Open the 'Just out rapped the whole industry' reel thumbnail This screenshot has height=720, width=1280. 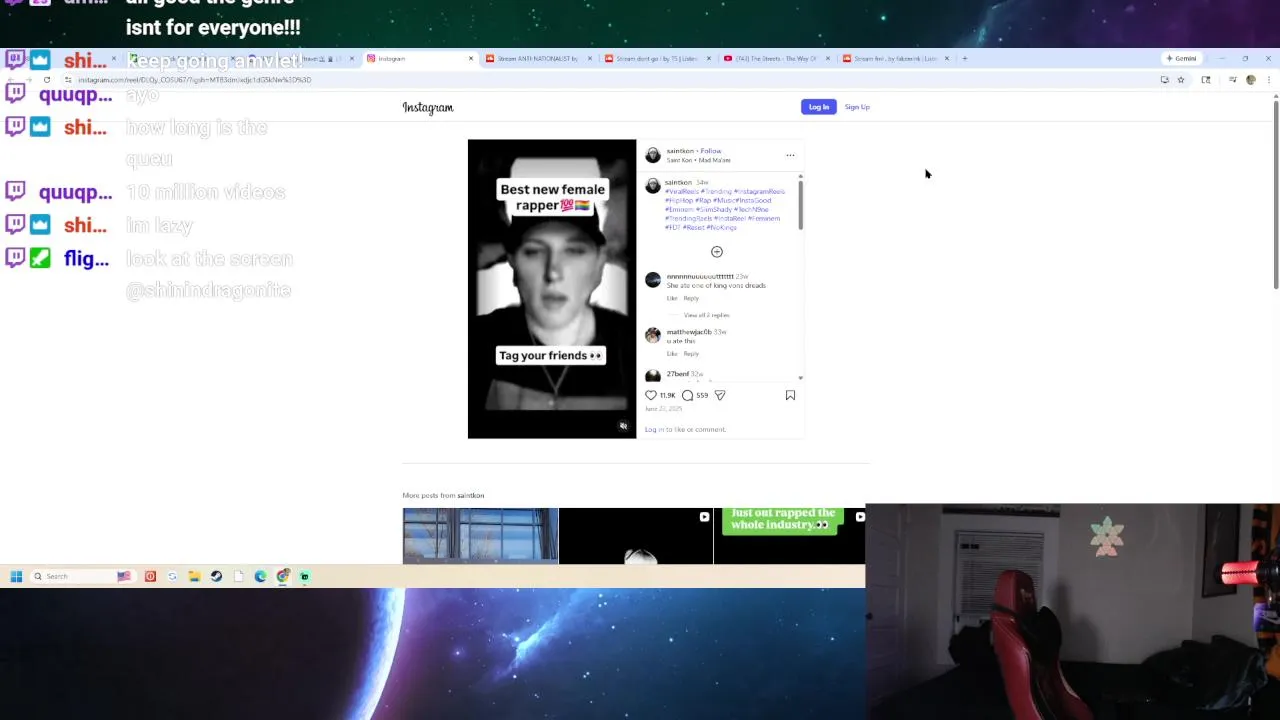pos(790,536)
